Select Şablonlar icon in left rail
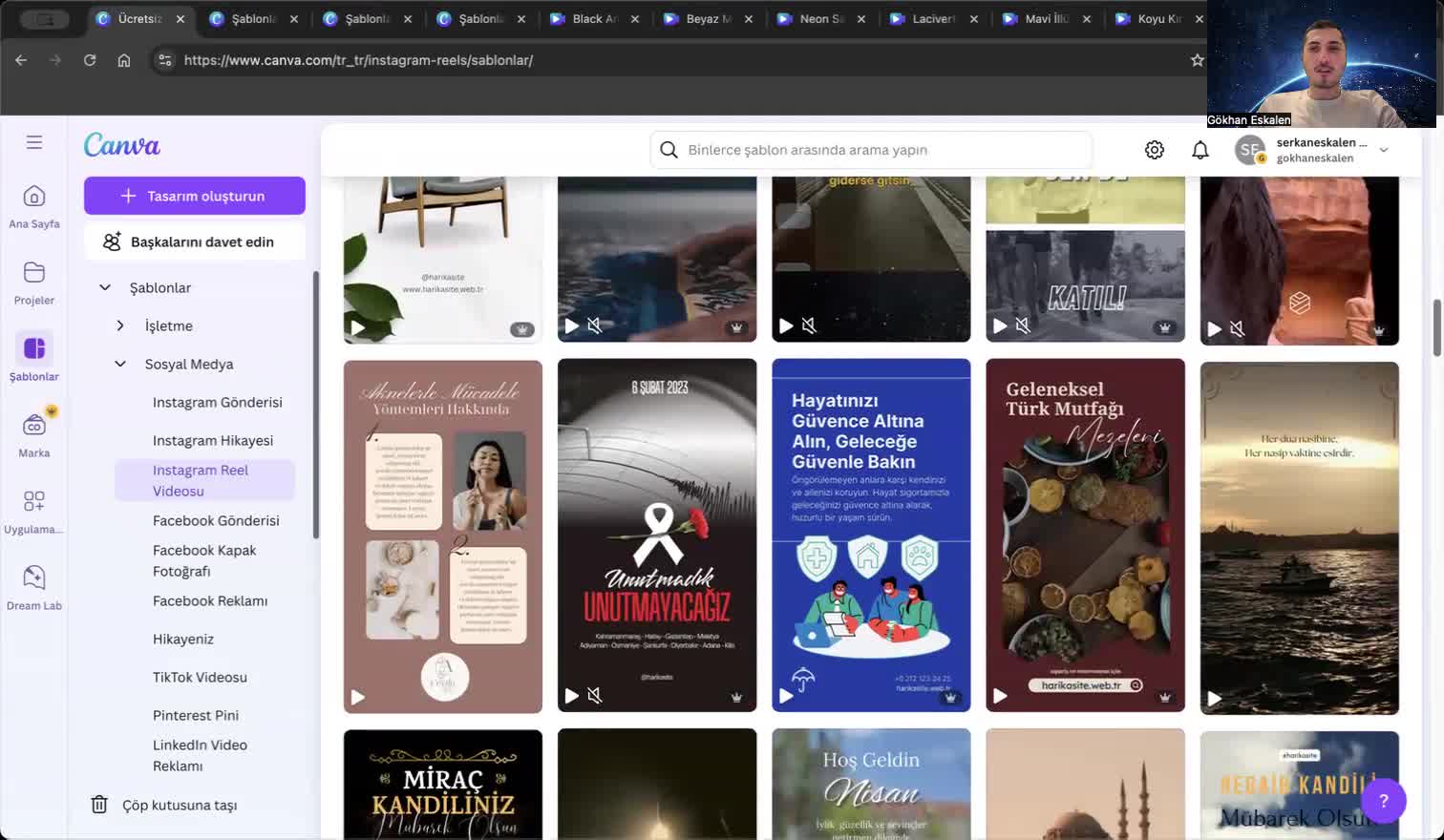The width and height of the screenshot is (1444, 840). pos(34,348)
